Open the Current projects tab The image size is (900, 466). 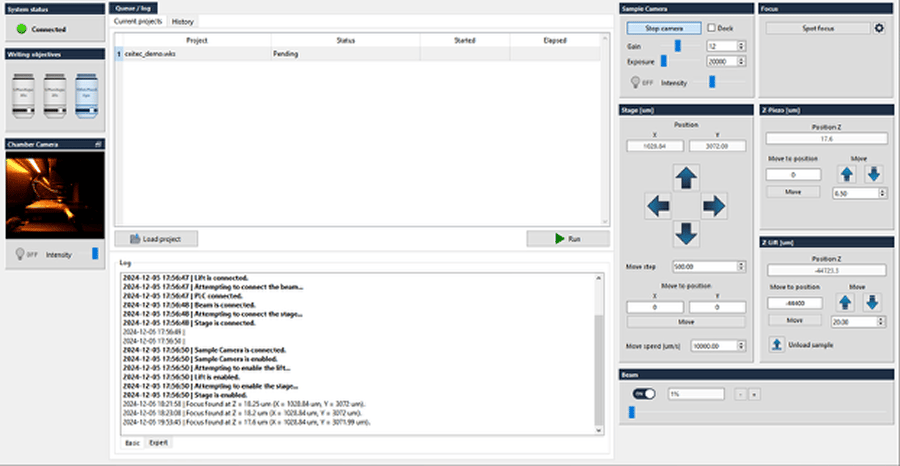click(138, 21)
